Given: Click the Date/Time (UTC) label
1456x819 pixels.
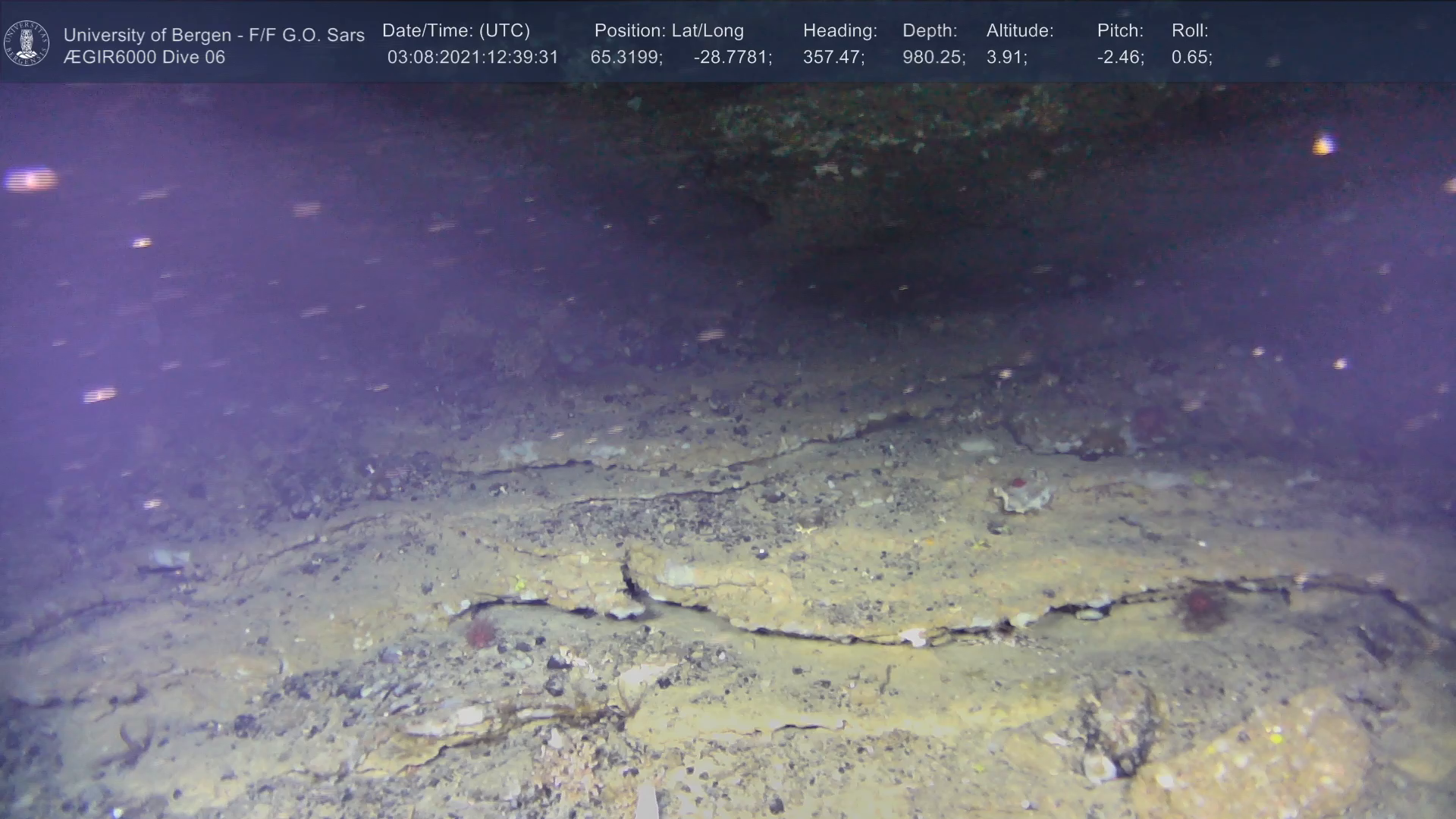Looking at the screenshot, I should 456,31.
